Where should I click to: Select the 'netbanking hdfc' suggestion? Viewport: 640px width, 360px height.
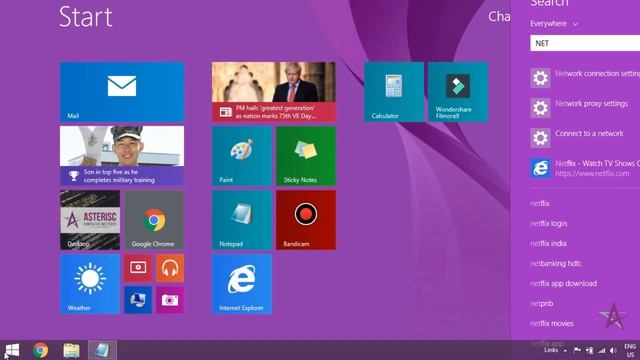pos(556,263)
